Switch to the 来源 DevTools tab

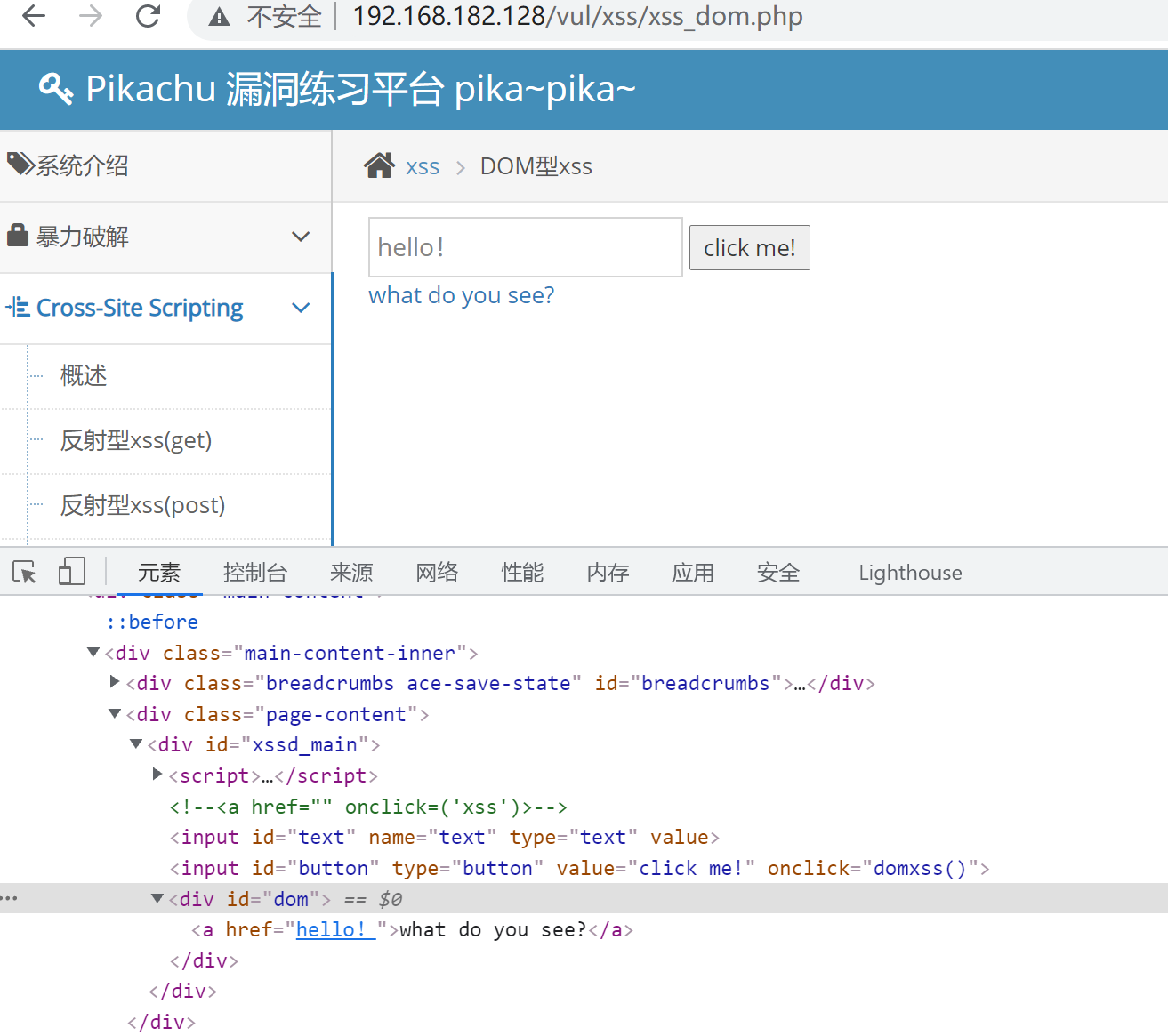[x=351, y=573]
